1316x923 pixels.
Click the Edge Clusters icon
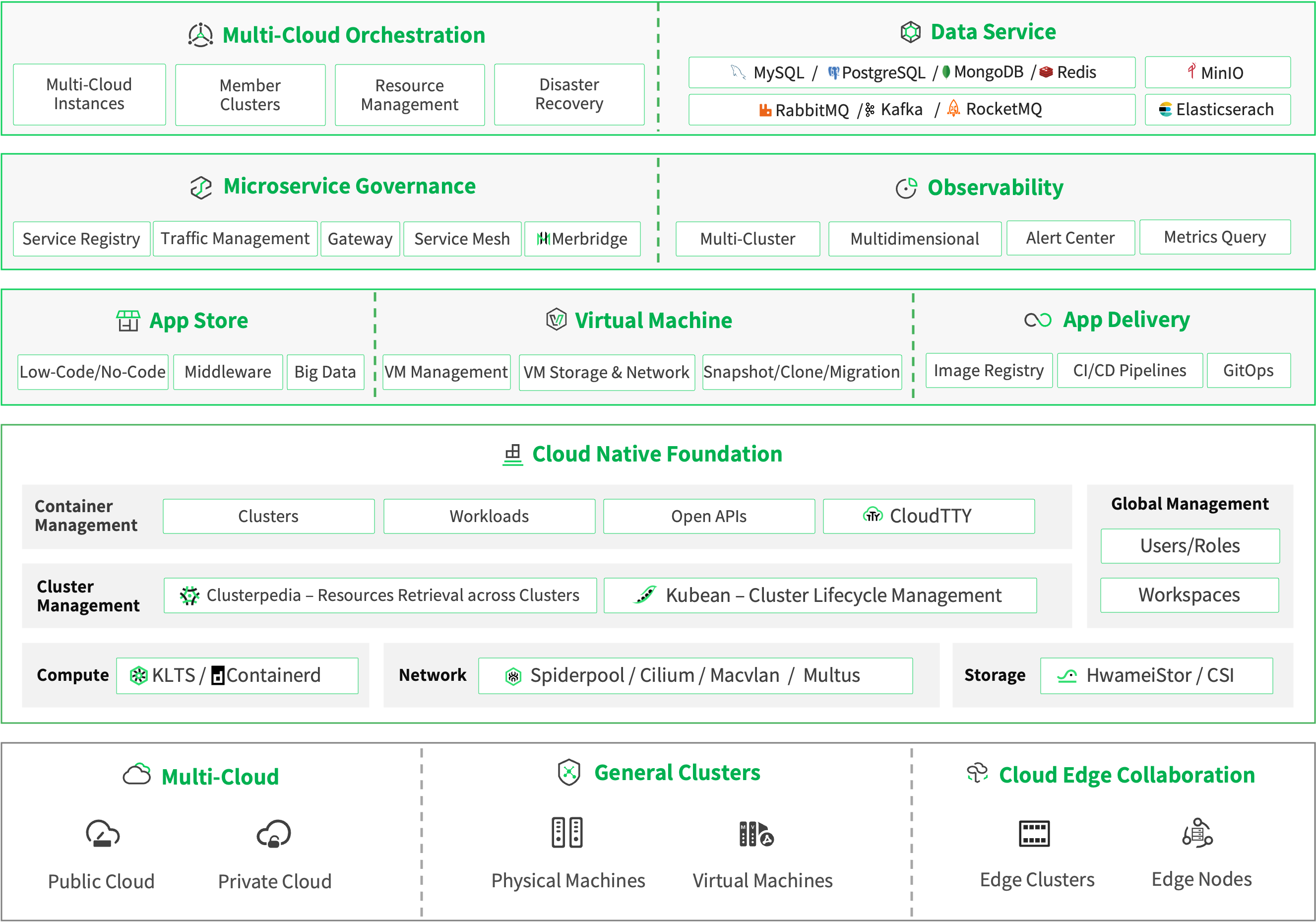pyautogui.click(x=1035, y=834)
